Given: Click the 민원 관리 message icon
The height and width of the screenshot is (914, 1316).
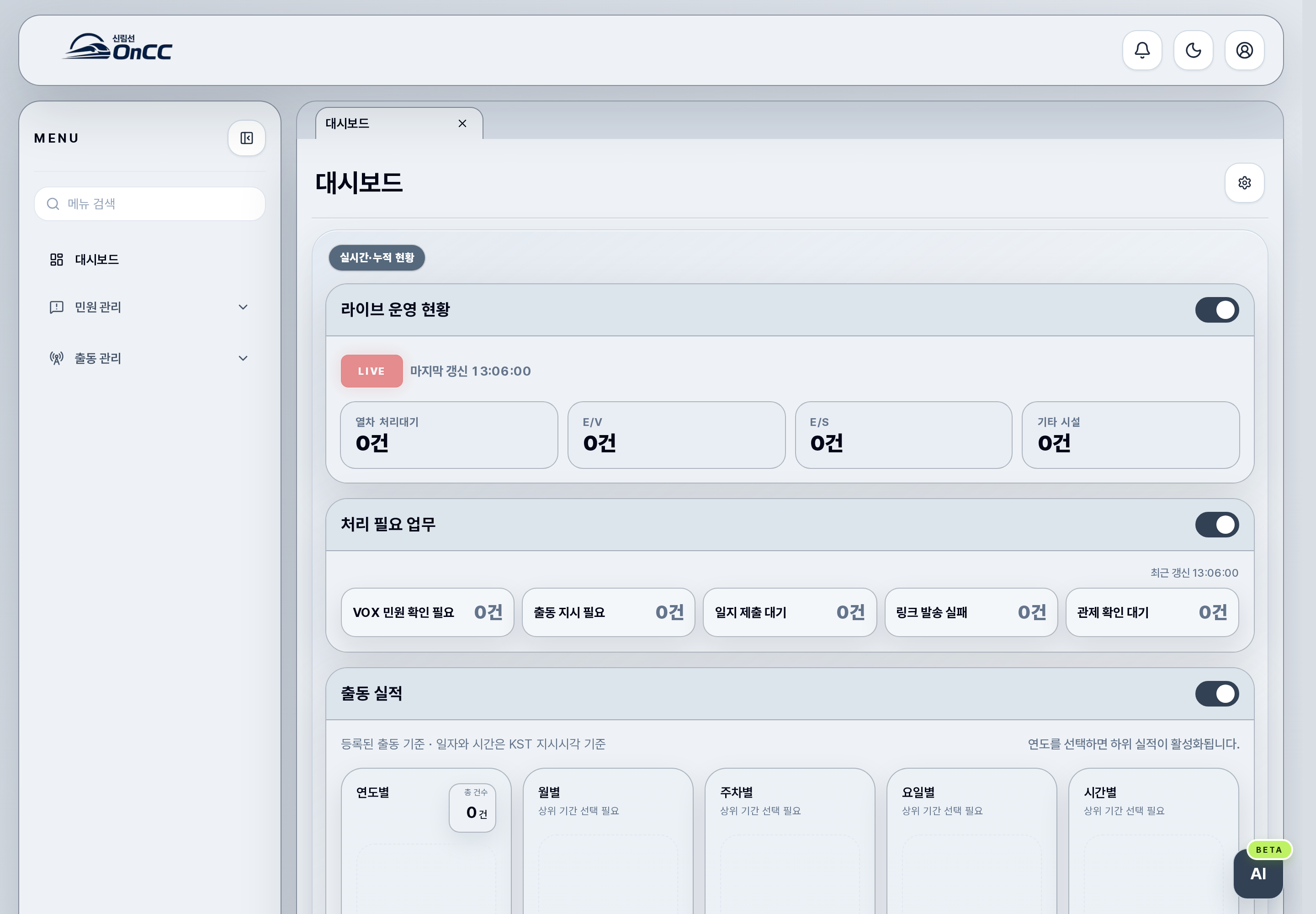Looking at the screenshot, I should [x=56, y=307].
